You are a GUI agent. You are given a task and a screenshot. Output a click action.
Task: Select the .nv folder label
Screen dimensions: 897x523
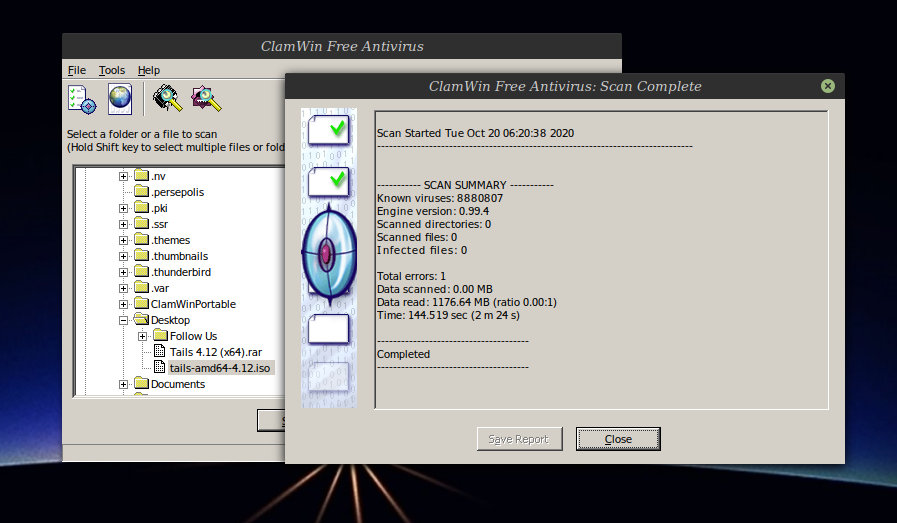point(158,176)
